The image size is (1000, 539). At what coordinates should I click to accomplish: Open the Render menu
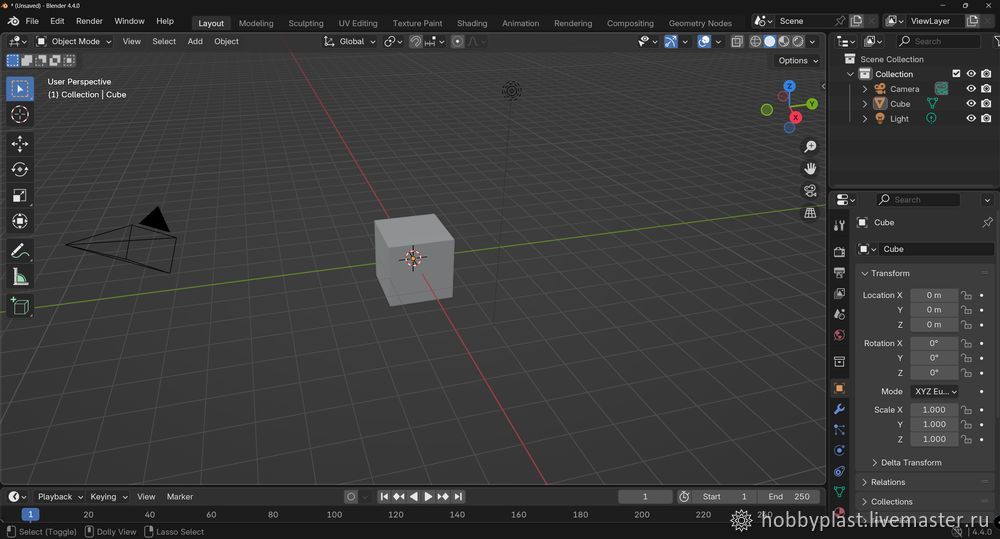89,21
